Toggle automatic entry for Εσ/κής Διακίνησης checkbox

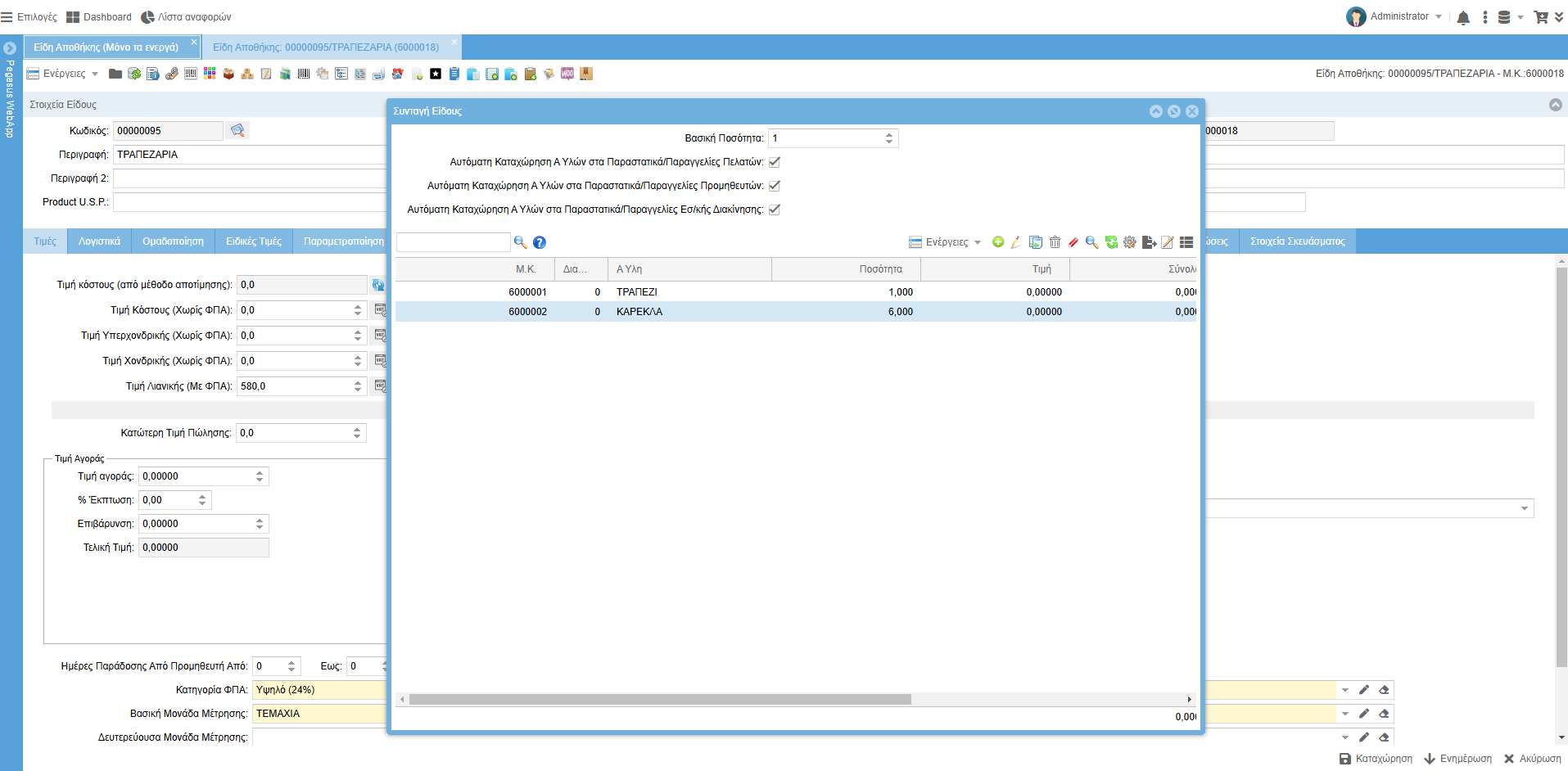(x=775, y=210)
